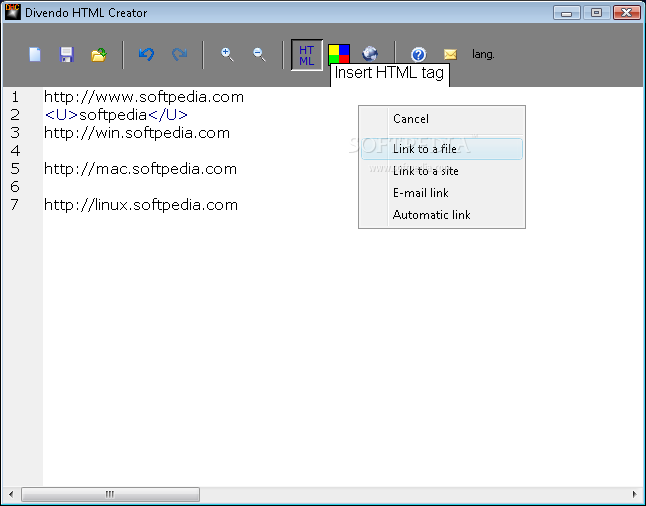Select Link to a file
646x506 pixels.
click(442, 149)
